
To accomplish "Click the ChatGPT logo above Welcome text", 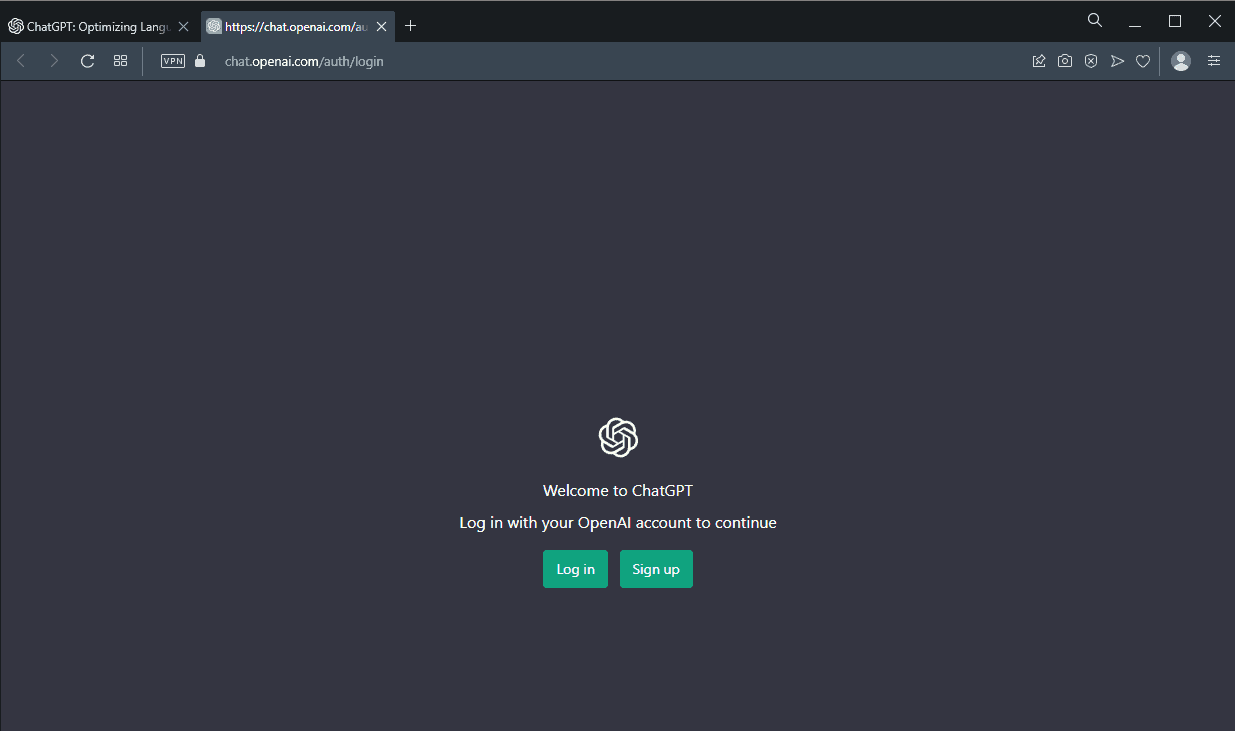I will (x=618, y=437).
